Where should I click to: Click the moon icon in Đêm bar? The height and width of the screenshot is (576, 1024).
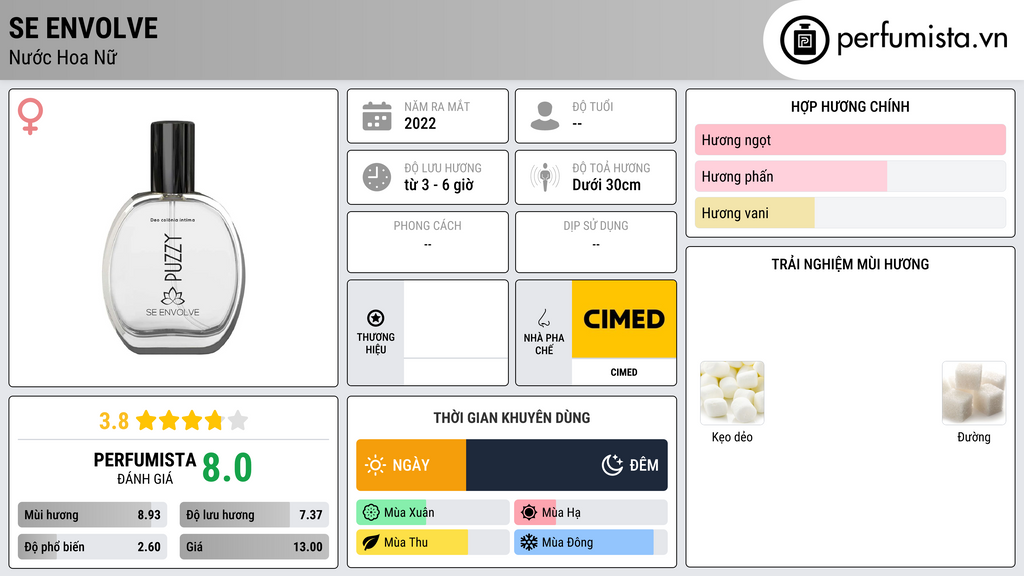pyautogui.click(x=612, y=465)
